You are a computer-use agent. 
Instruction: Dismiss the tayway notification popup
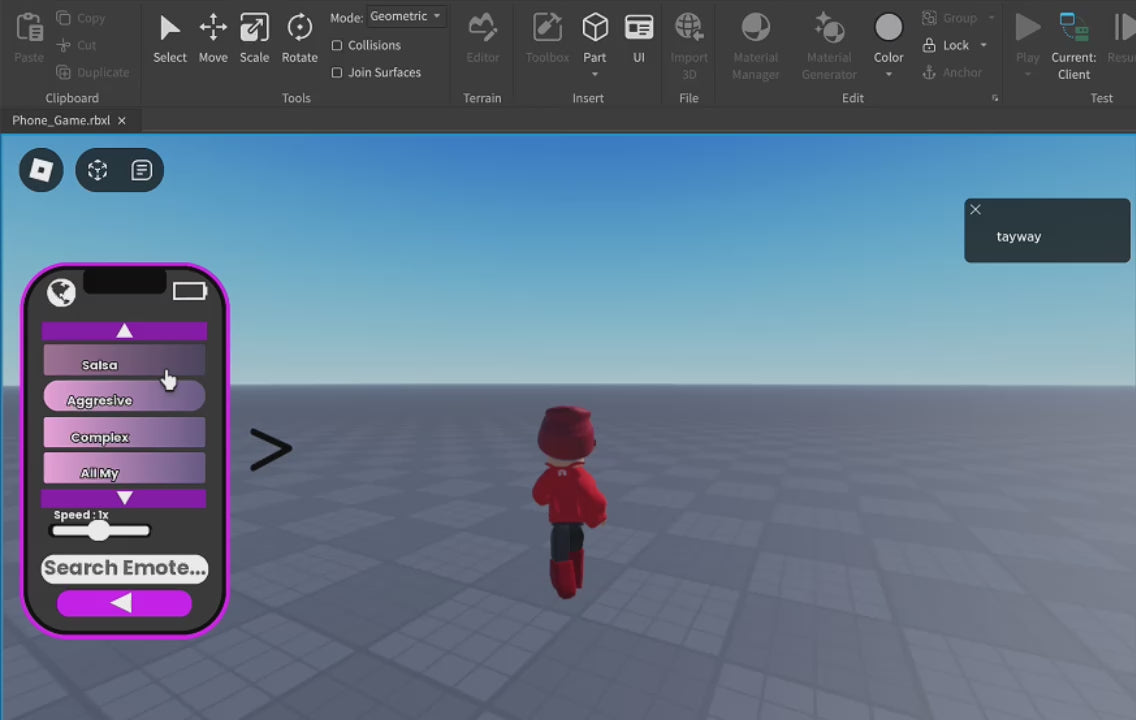pos(975,210)
